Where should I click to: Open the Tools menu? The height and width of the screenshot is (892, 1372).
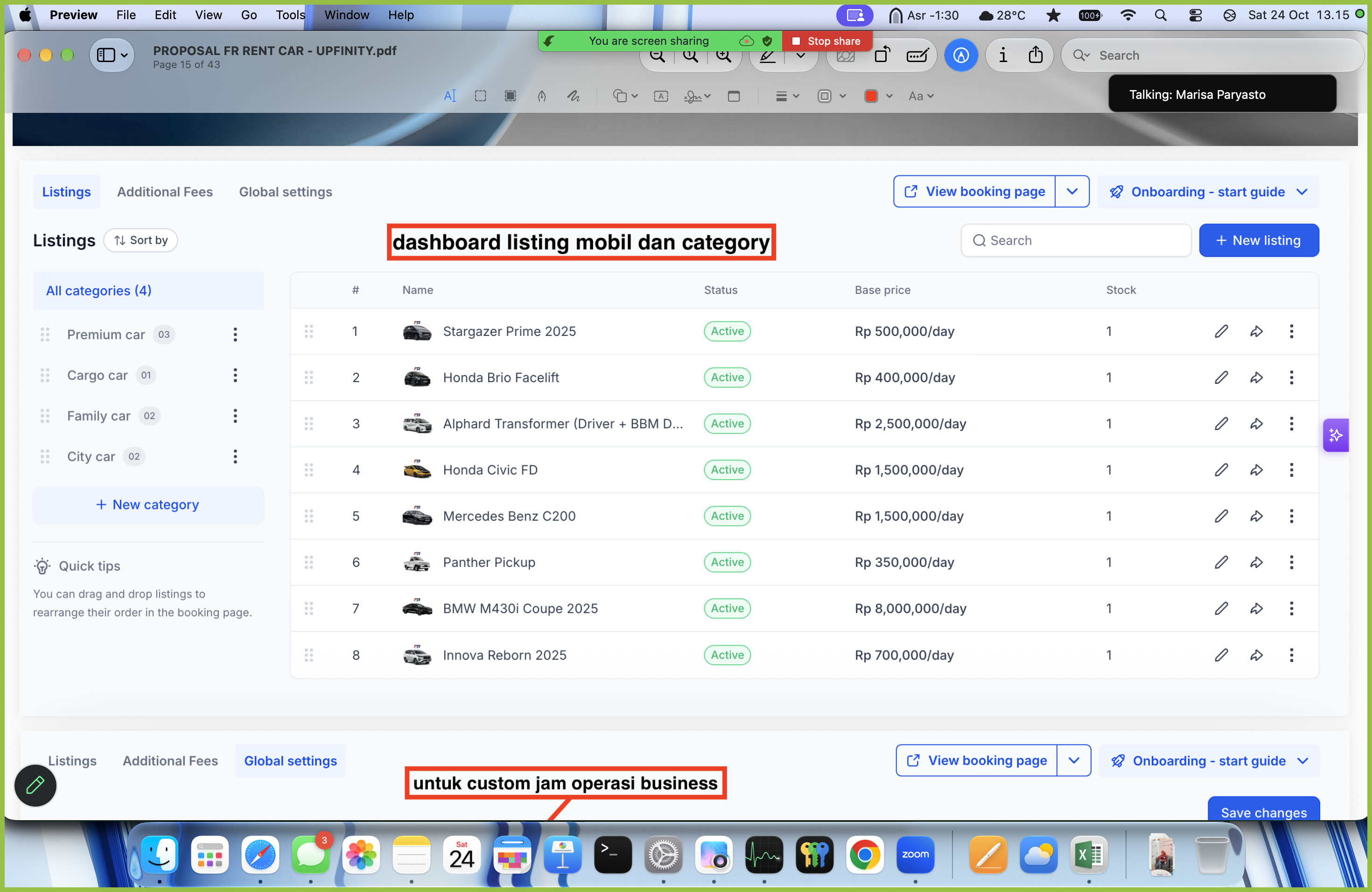coord(290,15)
